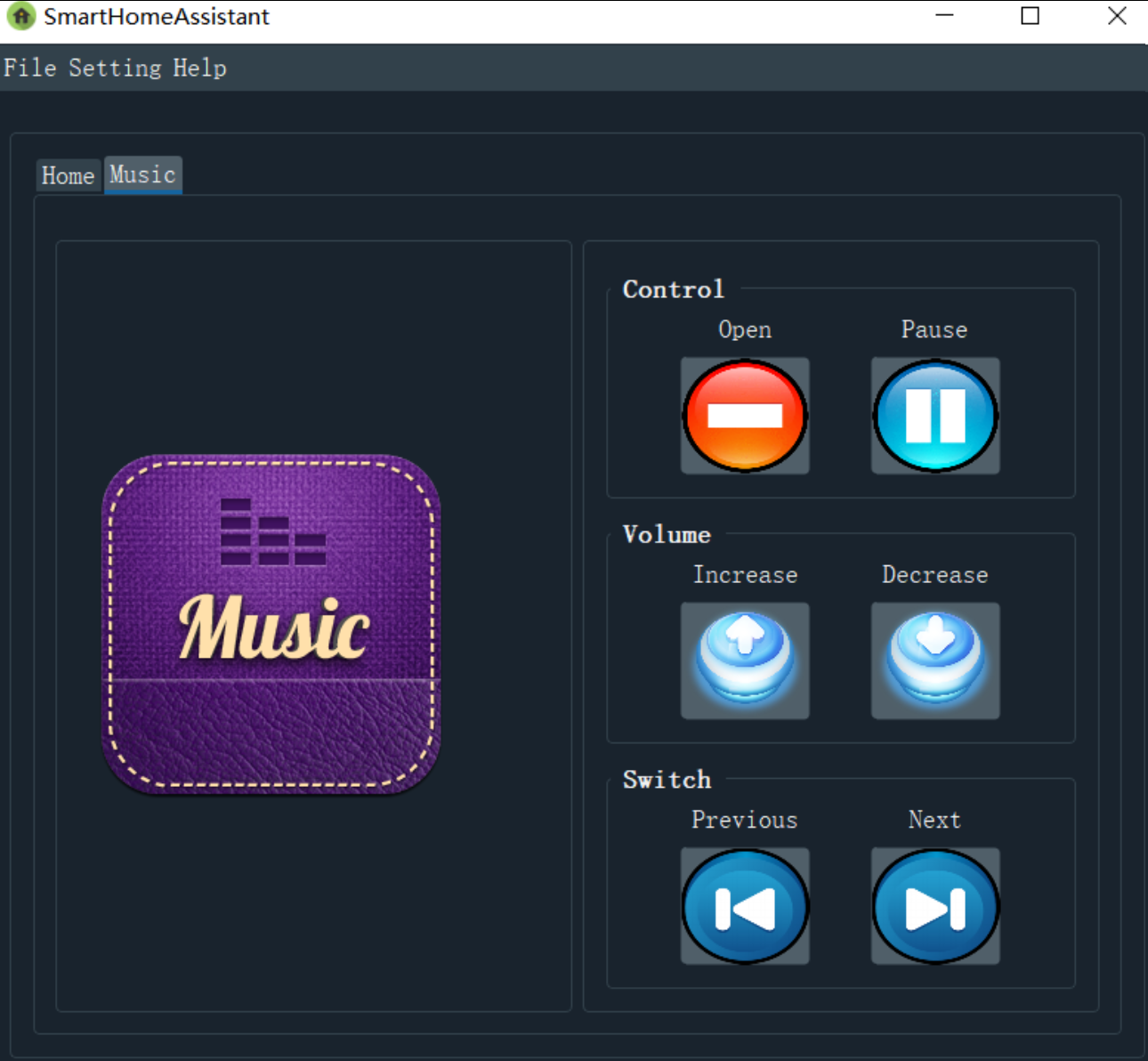Click the Volume group heading

[667, 535]
